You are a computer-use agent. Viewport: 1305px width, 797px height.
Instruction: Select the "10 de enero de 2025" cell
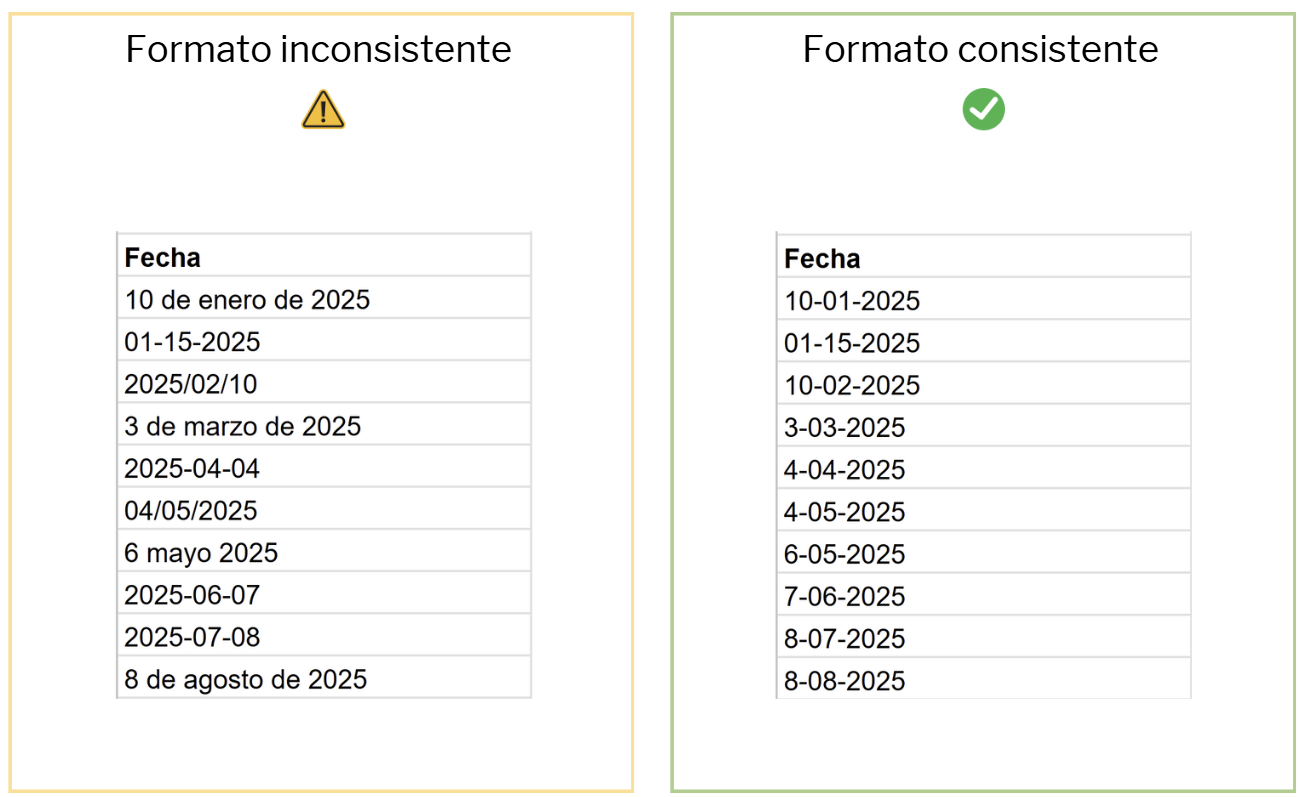(x=247, y=299)
